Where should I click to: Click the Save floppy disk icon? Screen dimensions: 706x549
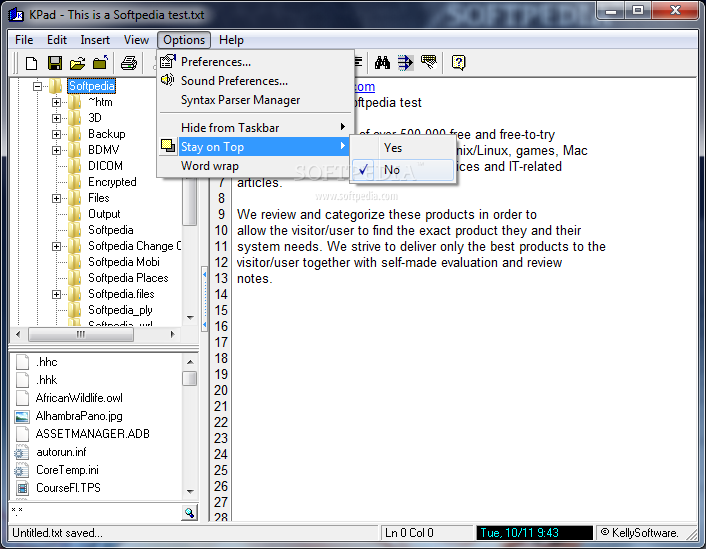(54, 63)
